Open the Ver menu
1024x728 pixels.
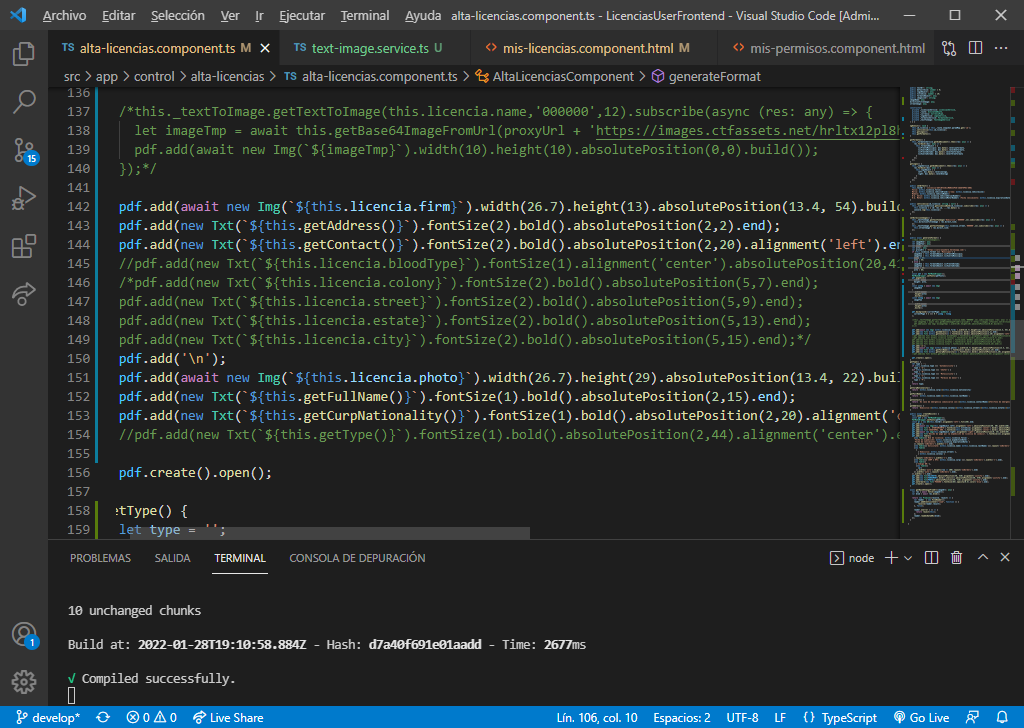[230, 16]
